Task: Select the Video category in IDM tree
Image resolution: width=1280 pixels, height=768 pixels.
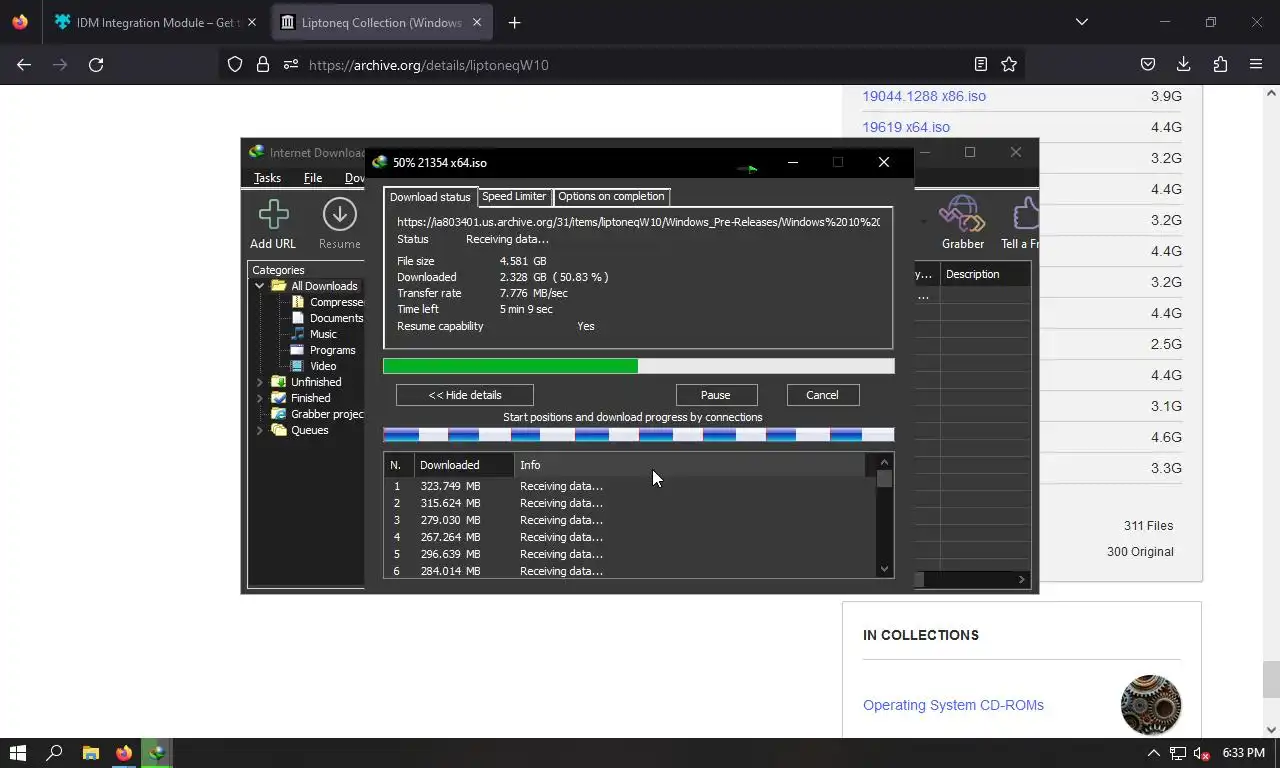Action: pos(323,366)
